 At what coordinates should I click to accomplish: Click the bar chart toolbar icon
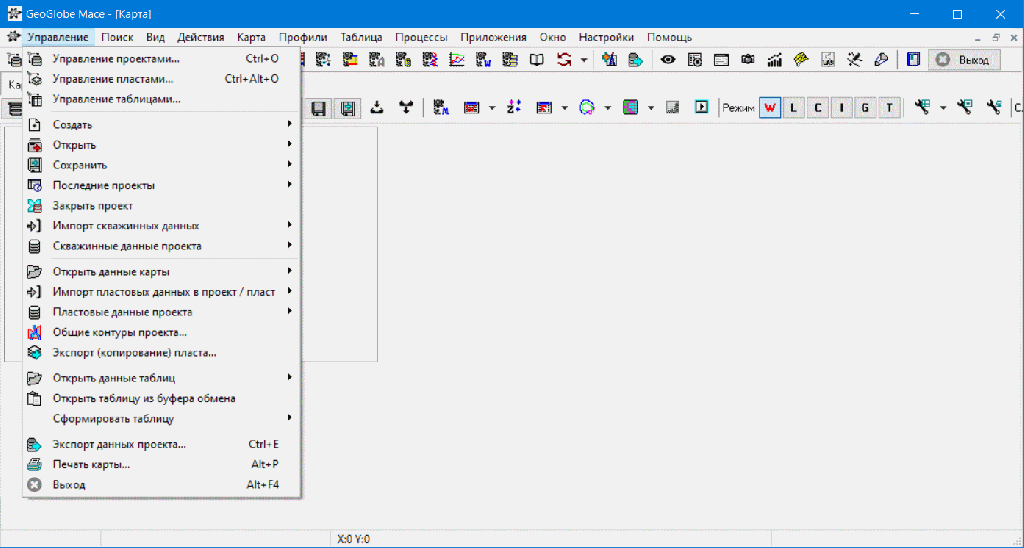[774, 60]
